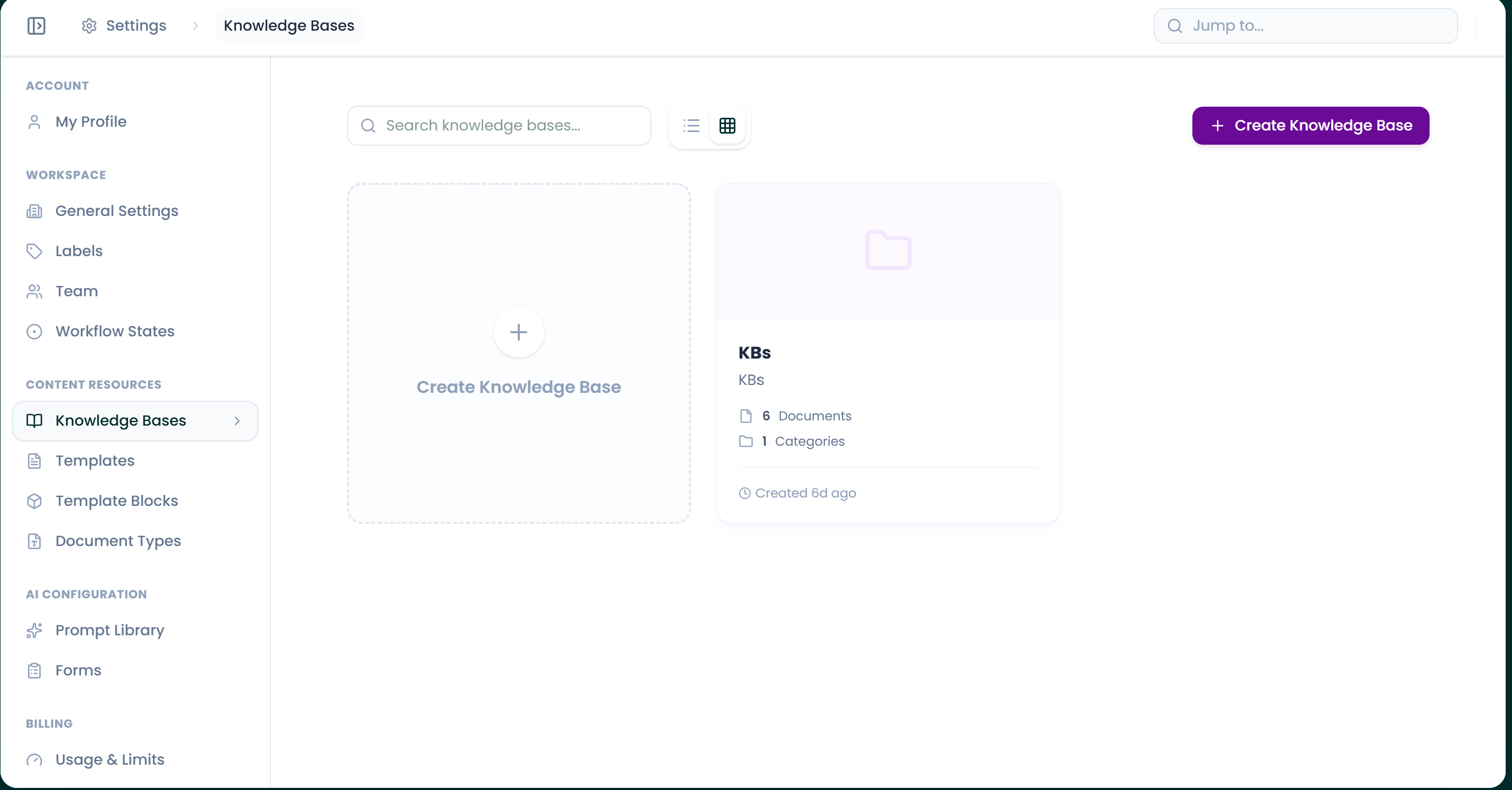The height and width of the screenshot is (790, 1512).
Task: Toggle the sidebar collapse icon
Action: coord(36,26)
